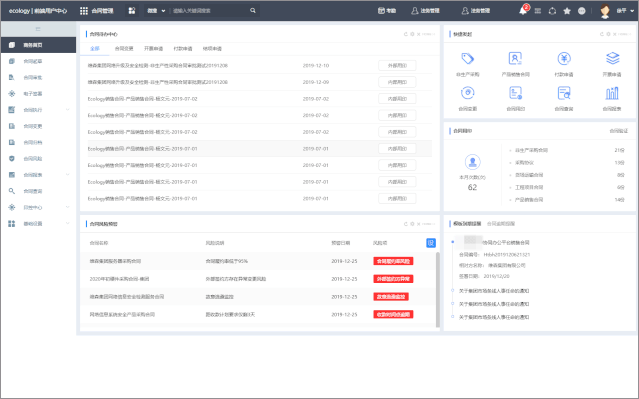Image resolution: width=639 pixels, height=399 pixels.
Task: Open the 合同用印 document-list shortcut
Action: pos(515,93)
